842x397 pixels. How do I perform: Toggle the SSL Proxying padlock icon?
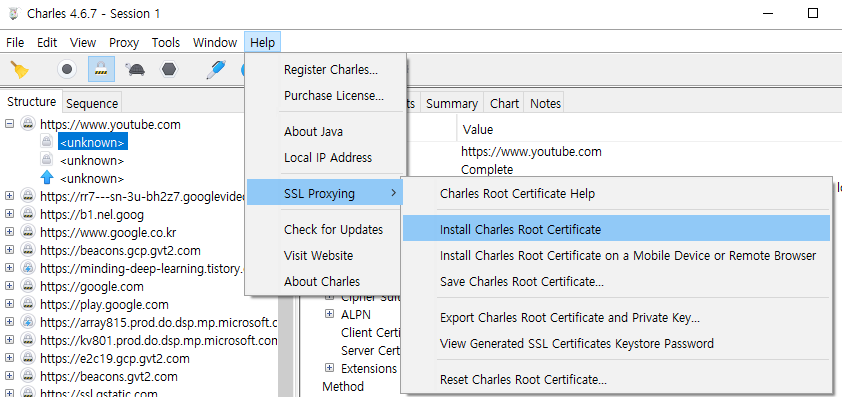tap(101, 69)
